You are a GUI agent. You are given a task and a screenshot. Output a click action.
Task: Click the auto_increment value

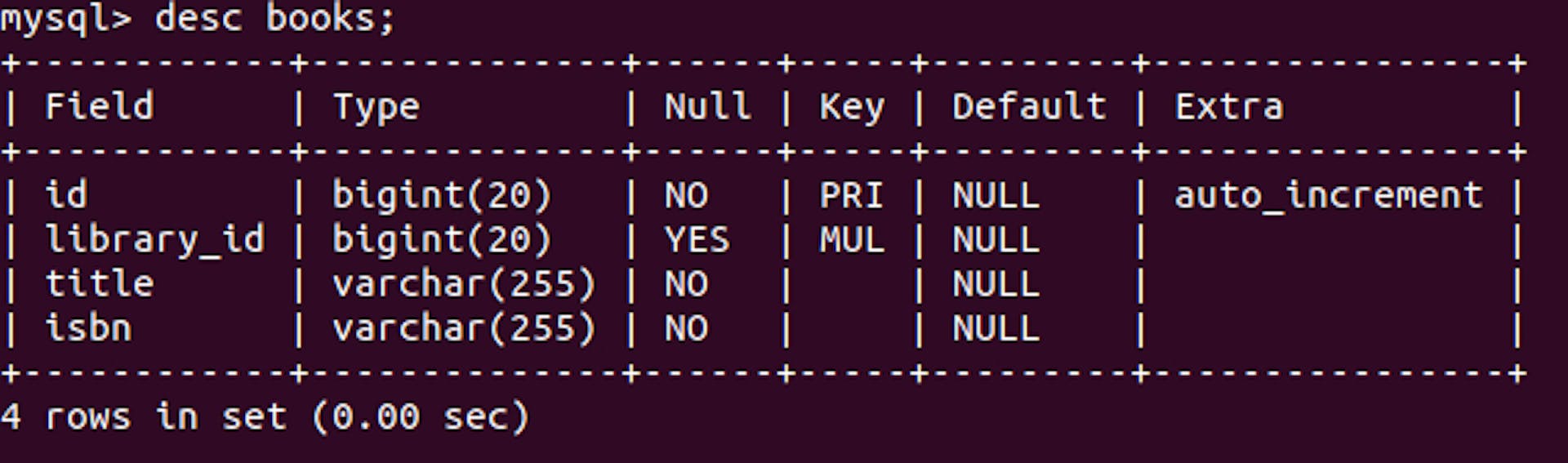(x=1329, y=196)
